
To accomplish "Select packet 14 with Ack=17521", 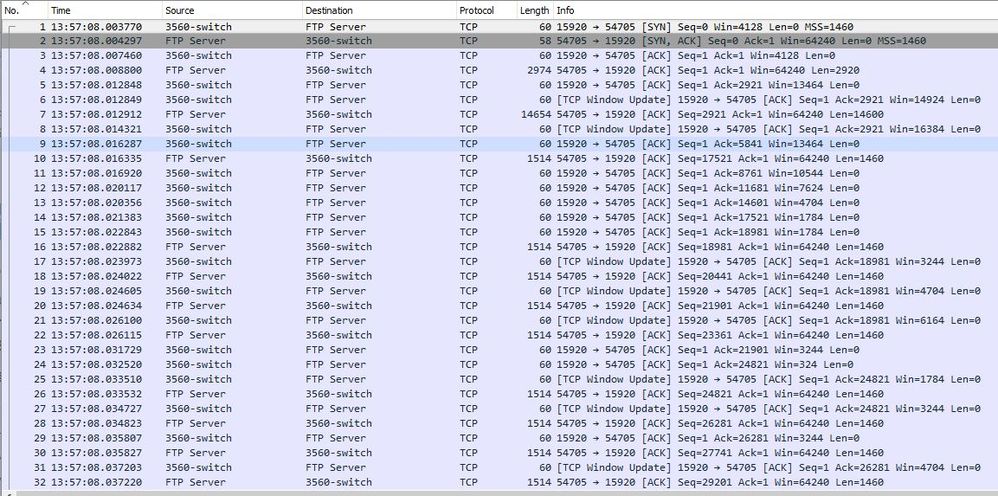I will pyautogui.click(x=500, y=217).
